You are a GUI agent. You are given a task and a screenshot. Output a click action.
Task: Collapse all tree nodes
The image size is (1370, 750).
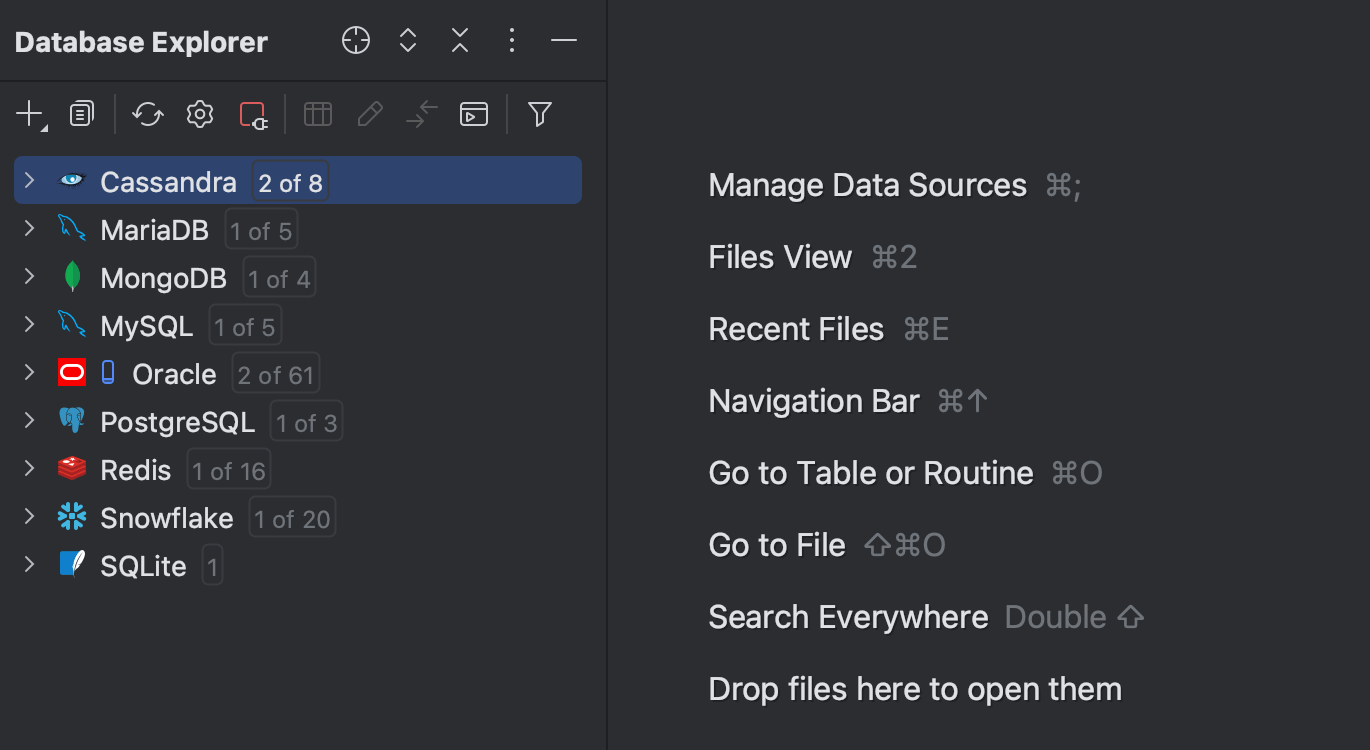pos(459,40)
